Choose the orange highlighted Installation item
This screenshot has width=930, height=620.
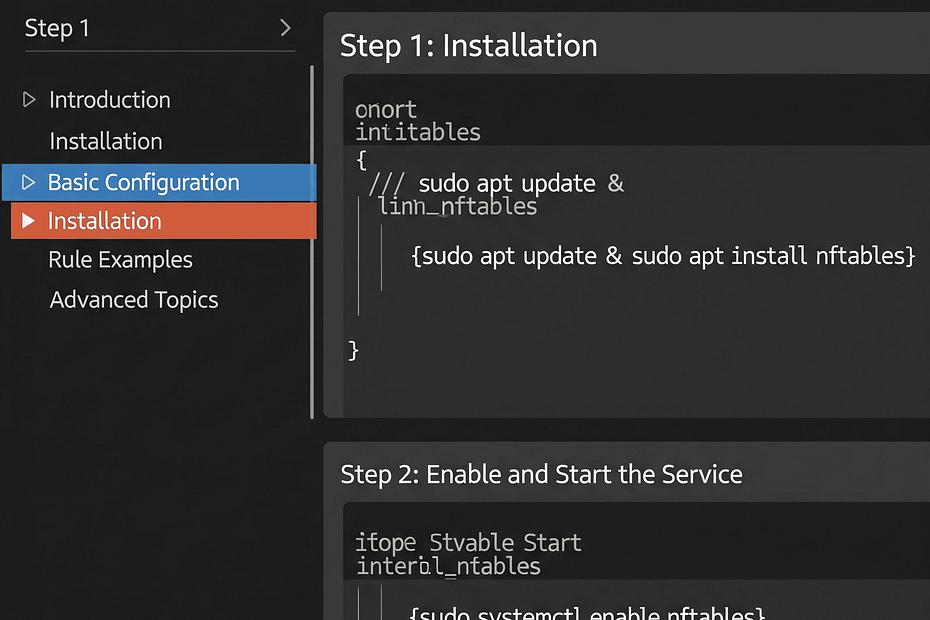pos(105,221)
